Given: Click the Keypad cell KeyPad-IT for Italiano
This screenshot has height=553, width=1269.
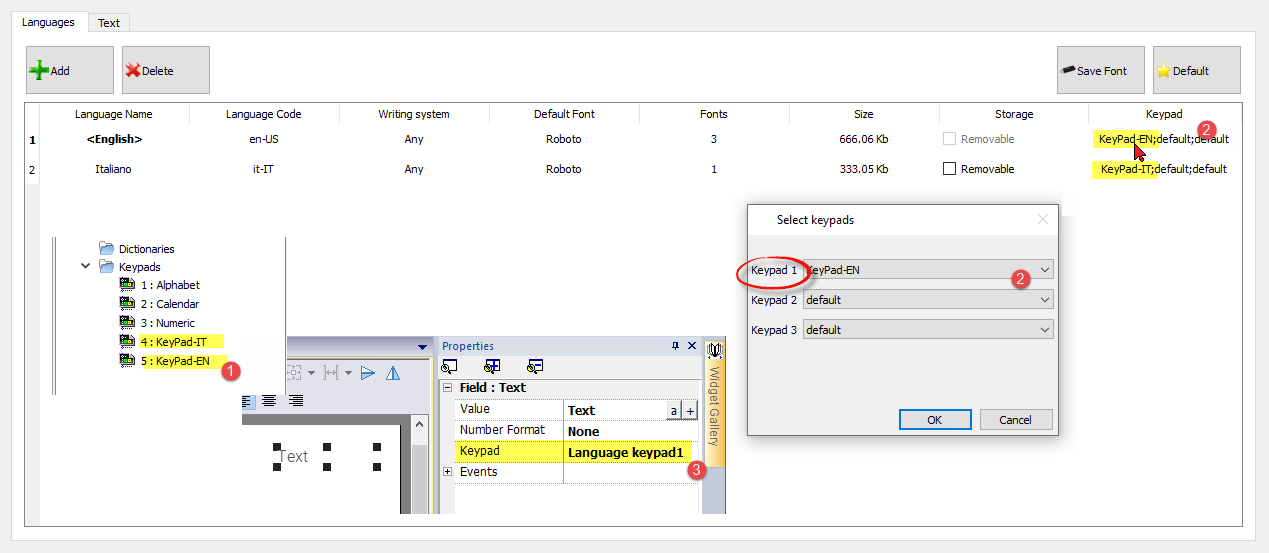Looking at the screenshot, I should [1163, 169].
